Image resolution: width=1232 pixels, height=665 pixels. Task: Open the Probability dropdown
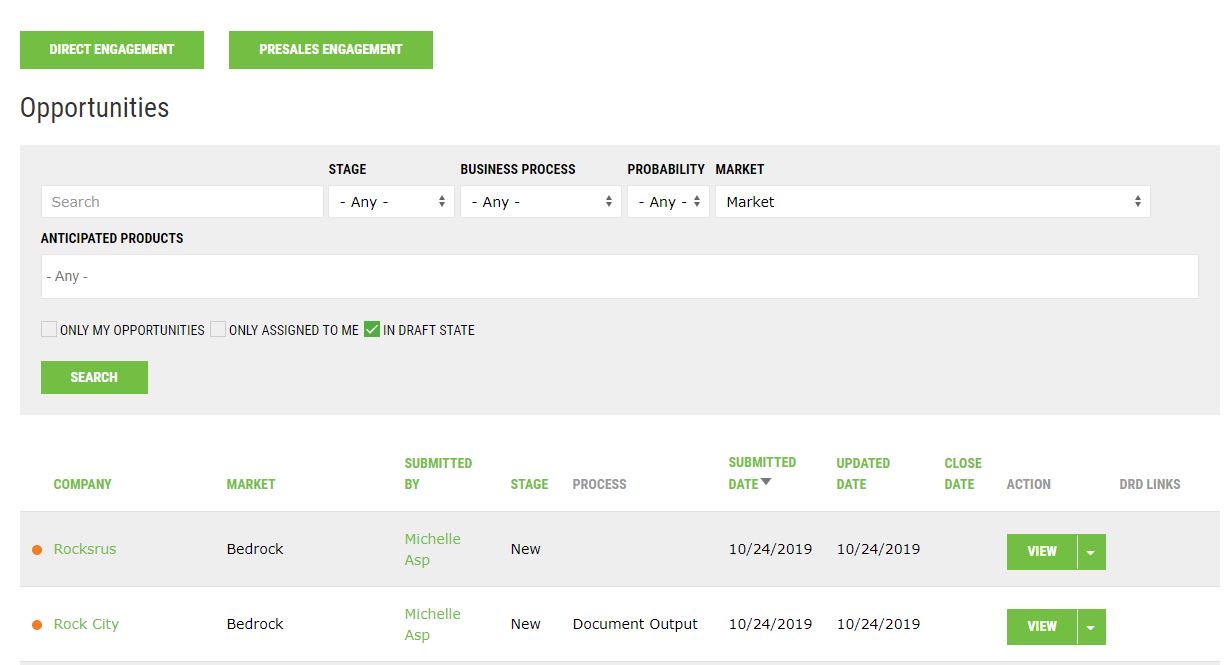click(667, 201)
